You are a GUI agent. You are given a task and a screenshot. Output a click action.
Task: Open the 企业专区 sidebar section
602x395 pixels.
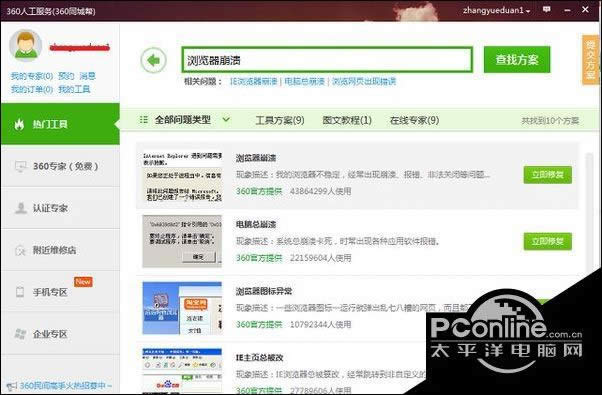tap(60, 334)
